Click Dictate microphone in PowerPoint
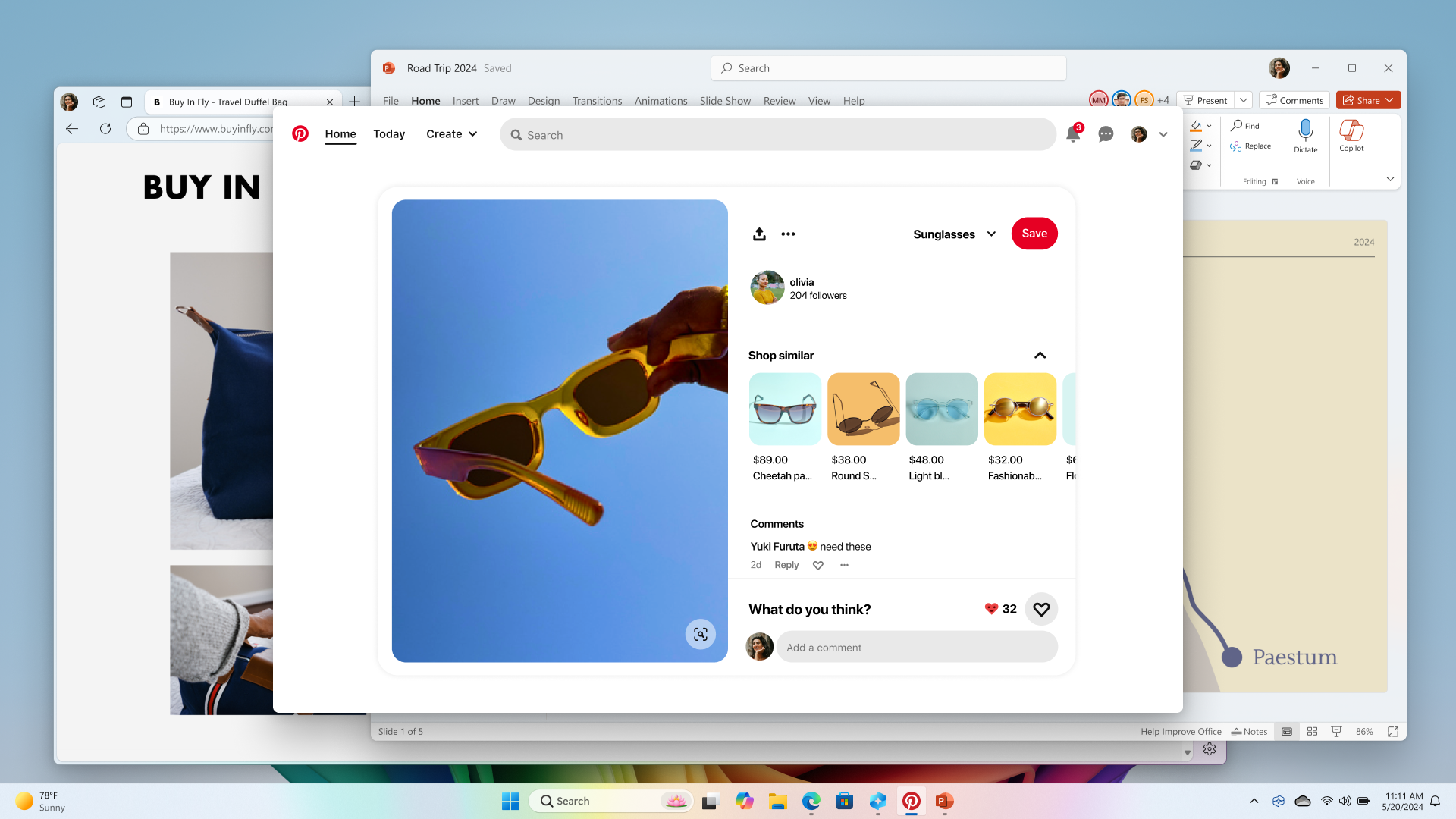Screen dimensions: 1456x819 1305,136
